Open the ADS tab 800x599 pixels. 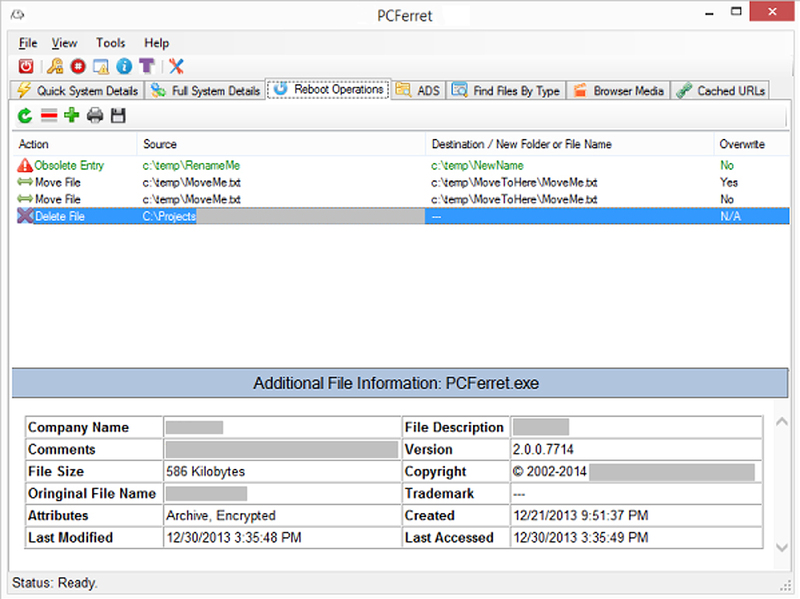418,90
